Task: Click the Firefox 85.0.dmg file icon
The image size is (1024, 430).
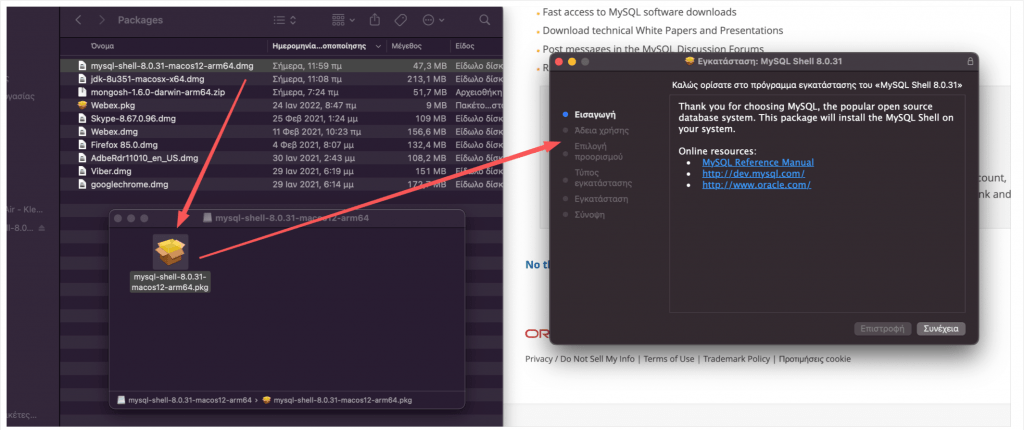Action: pos(82,144)
